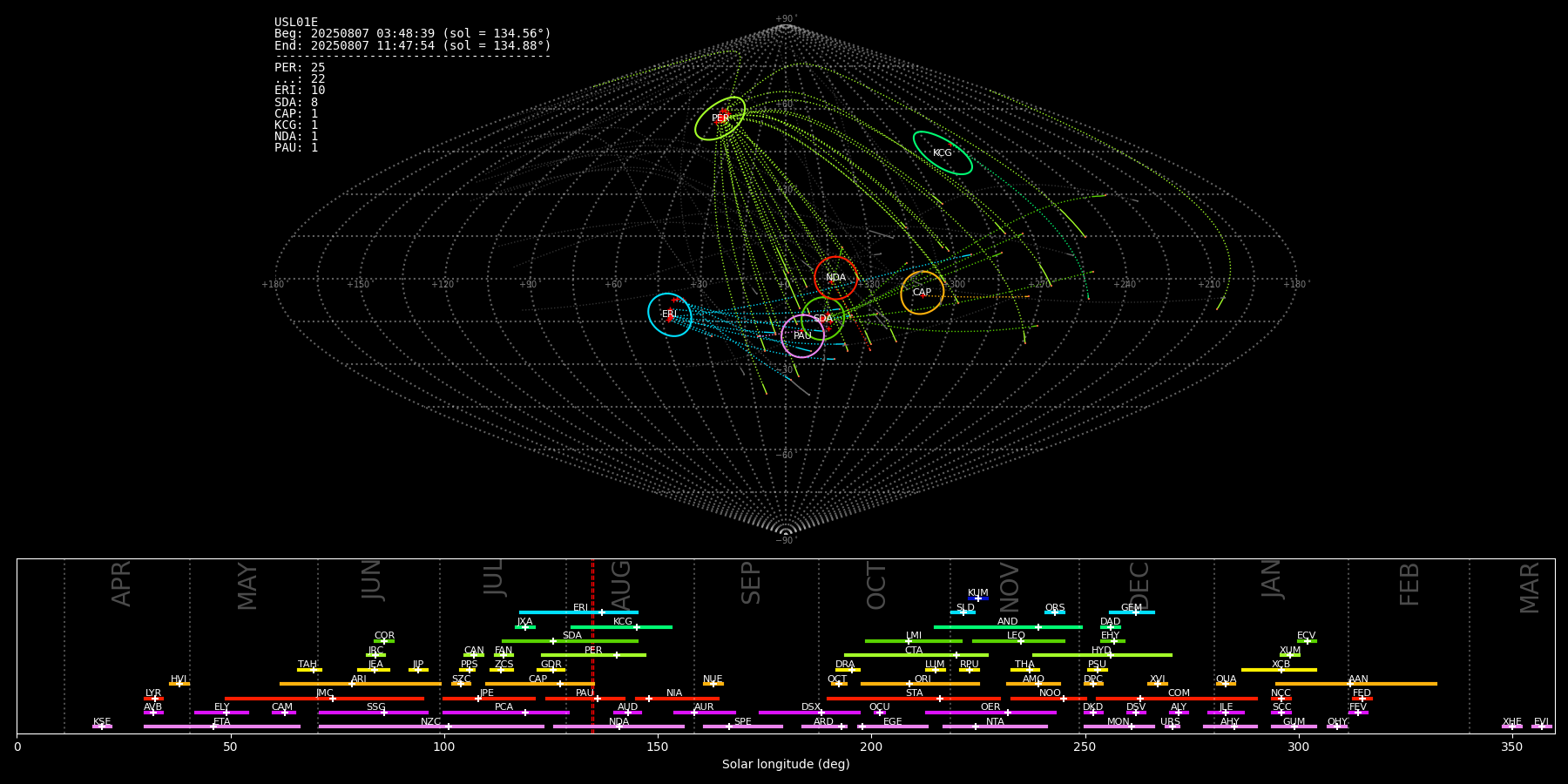Select the pink PAU radiant circle on map

(x=802, y=336)
